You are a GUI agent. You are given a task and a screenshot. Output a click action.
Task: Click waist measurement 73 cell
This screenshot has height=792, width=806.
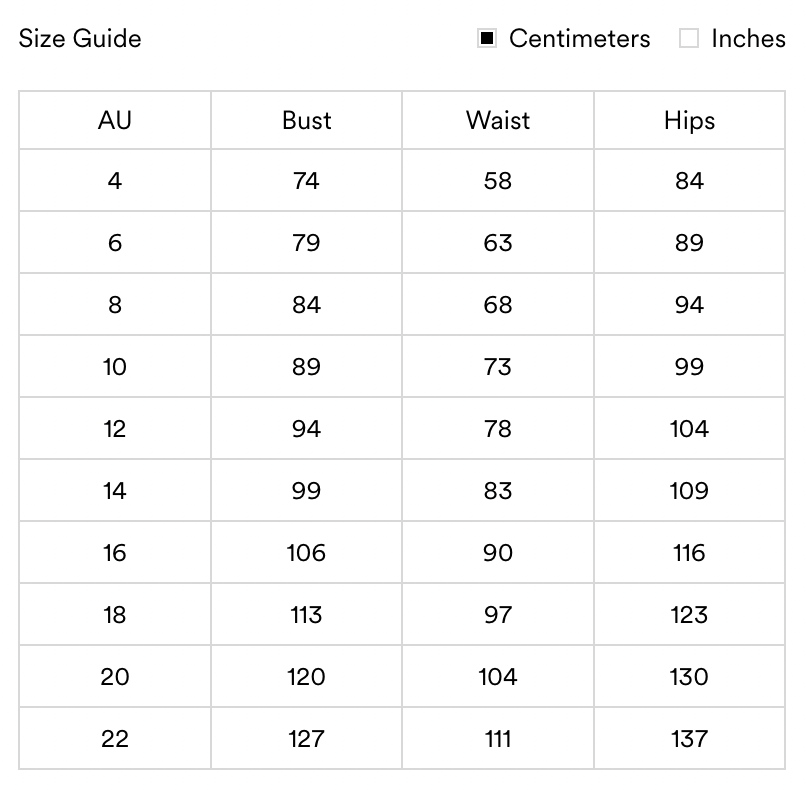(498, 367)
